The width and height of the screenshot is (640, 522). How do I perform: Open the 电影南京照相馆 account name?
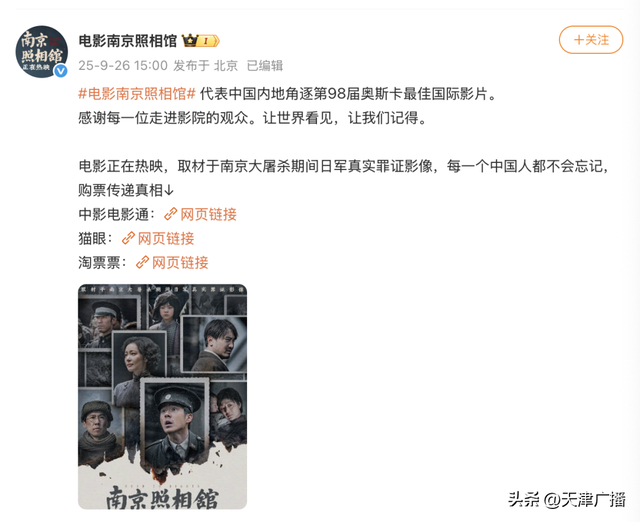[127, 41]
